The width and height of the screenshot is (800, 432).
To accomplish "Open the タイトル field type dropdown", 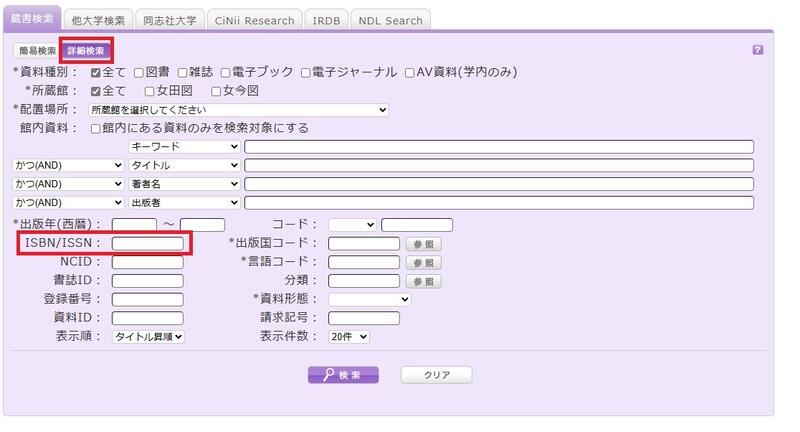I will coord(184,165).
